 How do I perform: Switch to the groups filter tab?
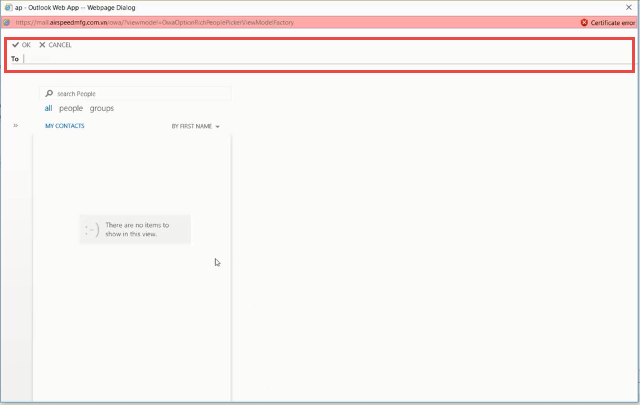pos(101,108)
